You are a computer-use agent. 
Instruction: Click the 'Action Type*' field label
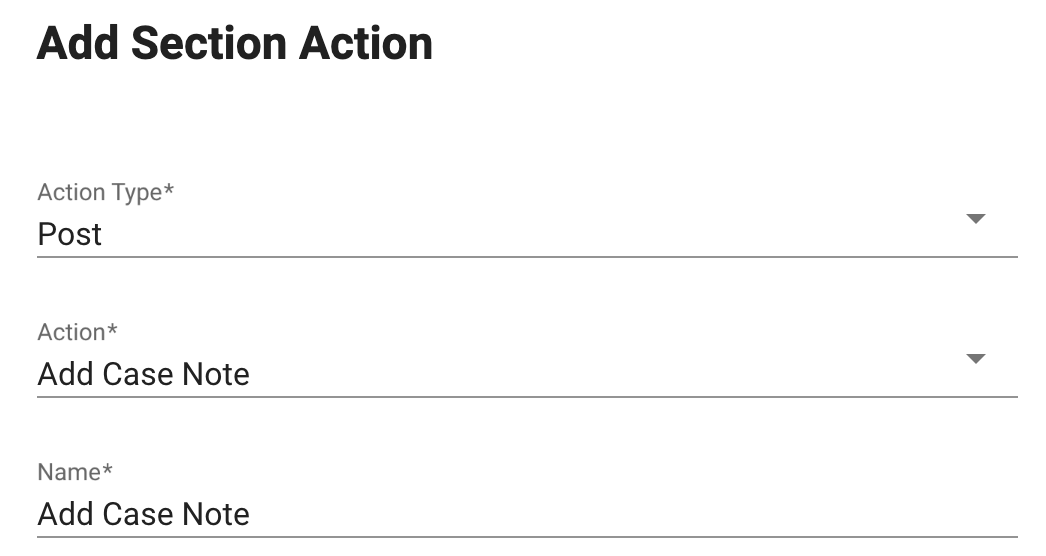[x=106, y=192]
